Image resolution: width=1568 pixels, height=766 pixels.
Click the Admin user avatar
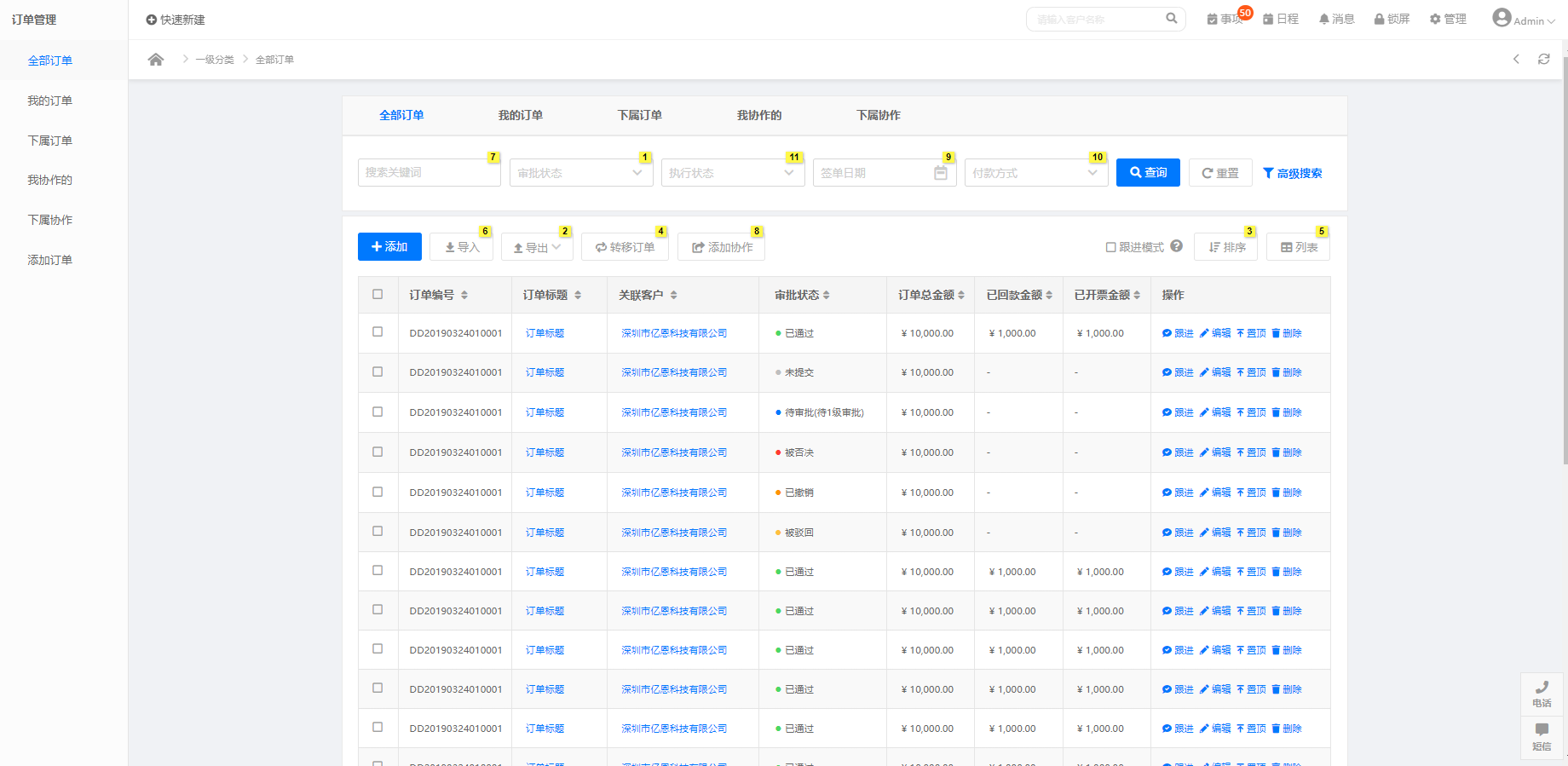1502,18
